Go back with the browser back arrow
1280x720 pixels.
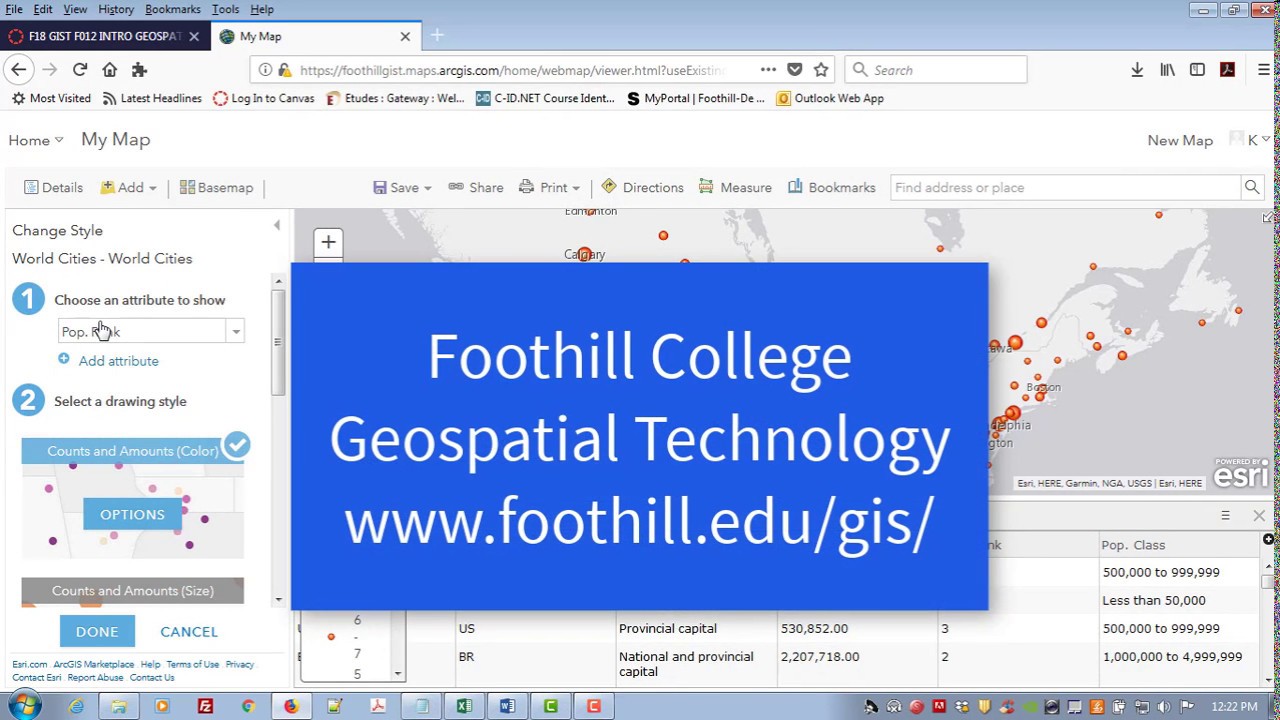(18, 70)
